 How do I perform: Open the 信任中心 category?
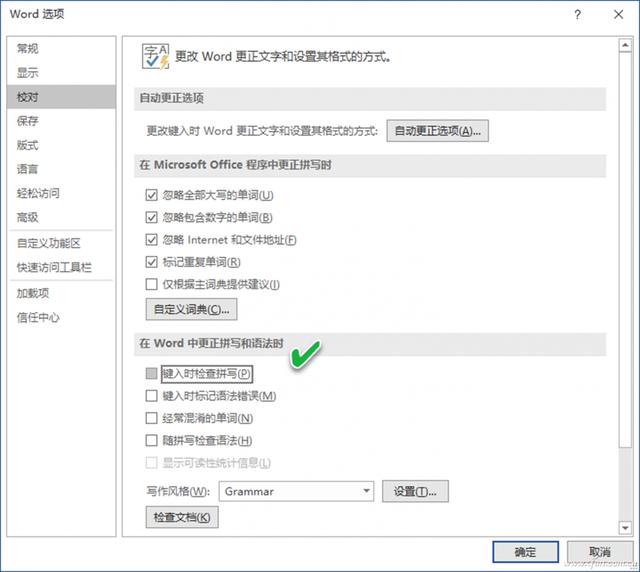[61, 317]
